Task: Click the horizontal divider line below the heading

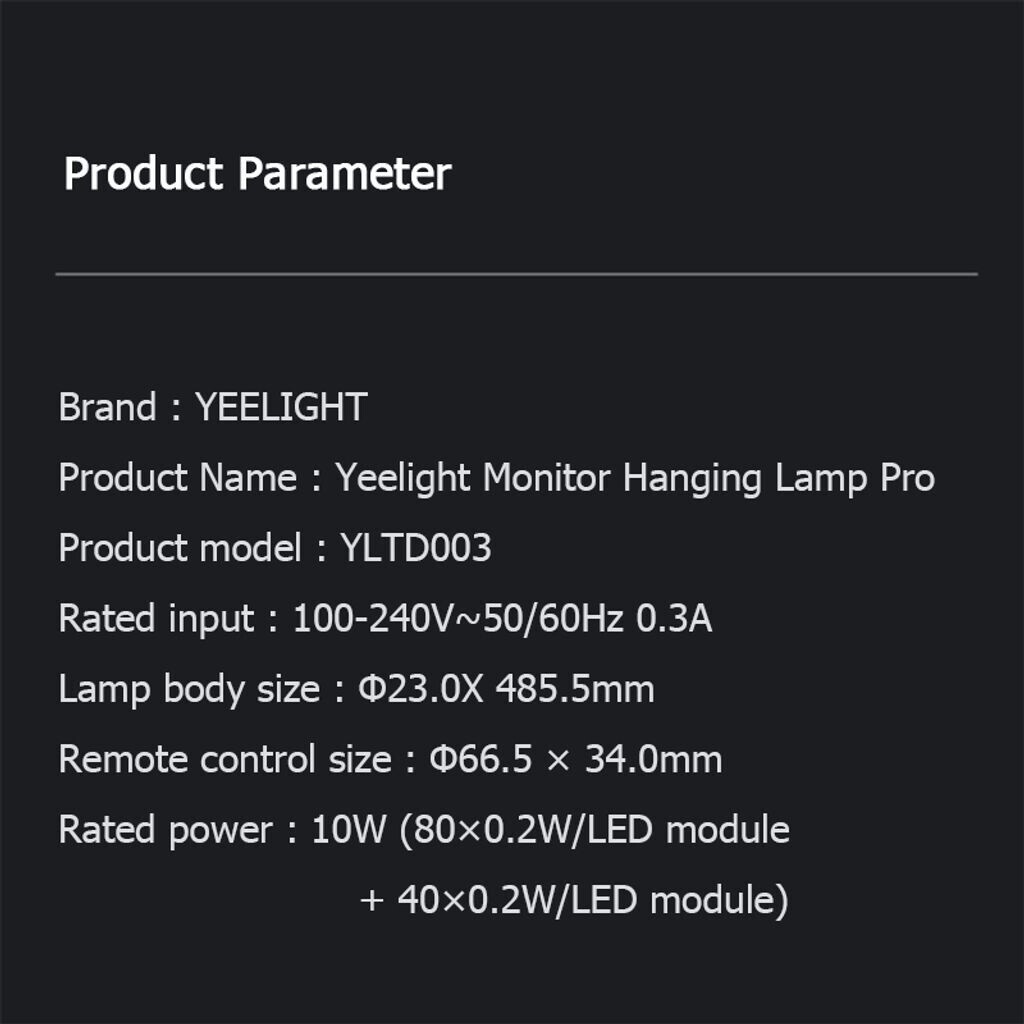Action: pyautogui.click(x=516, y=273)
